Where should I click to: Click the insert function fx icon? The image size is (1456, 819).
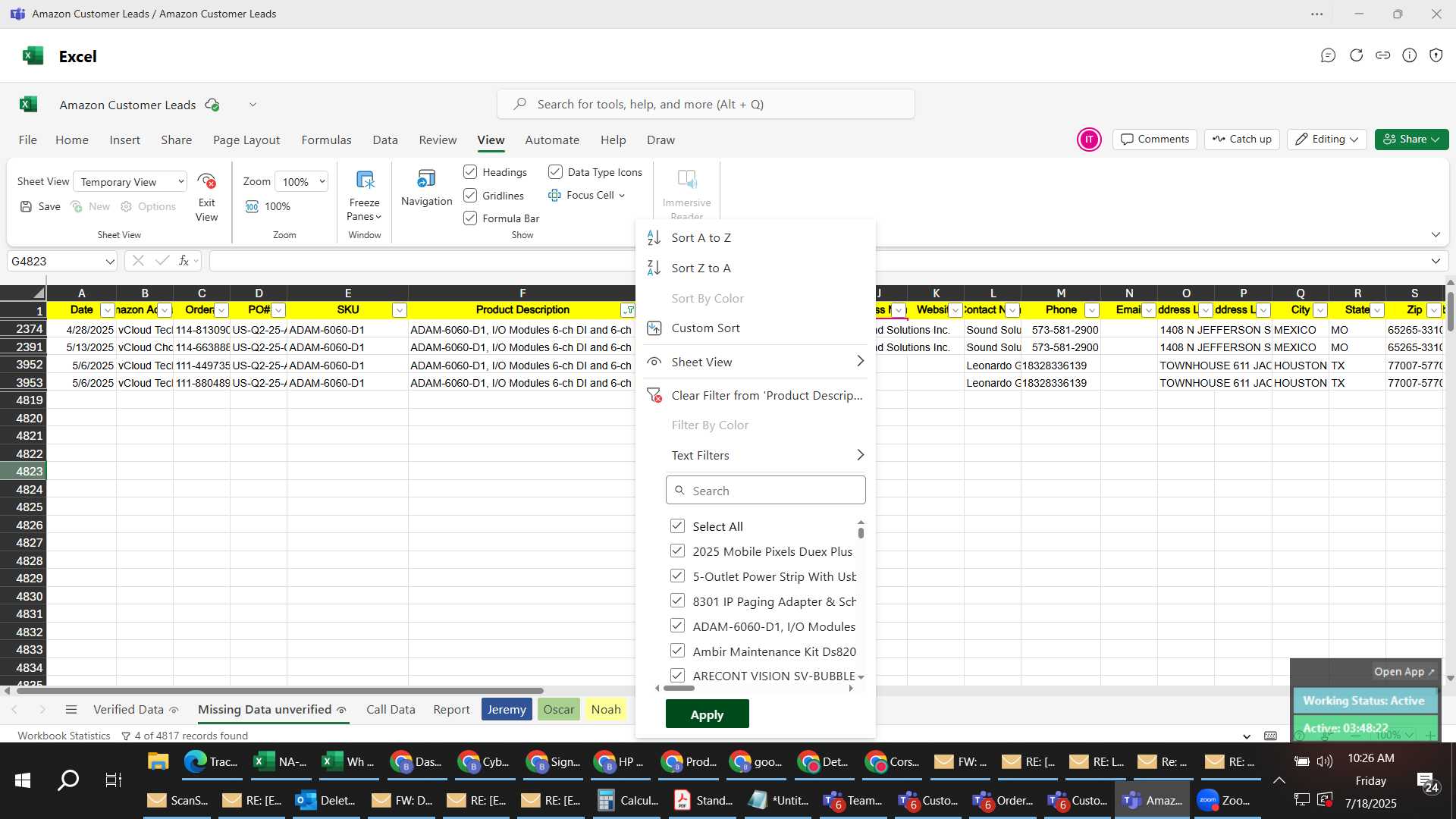(x=184, y=261)
